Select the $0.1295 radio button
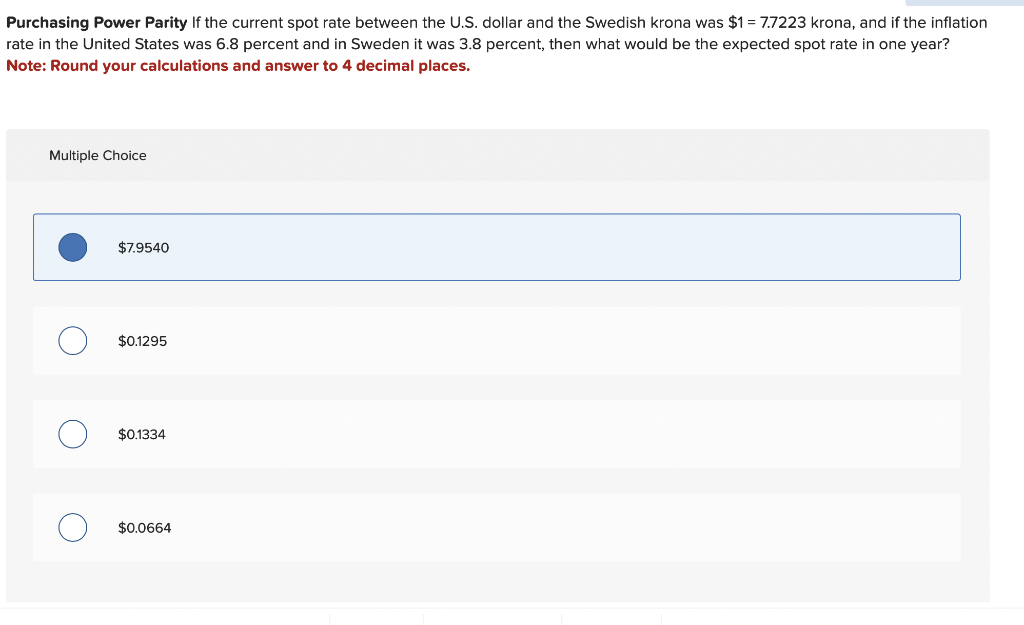Screen dimensions: 1024x625 pyautogui.click(x=71, y=340)
